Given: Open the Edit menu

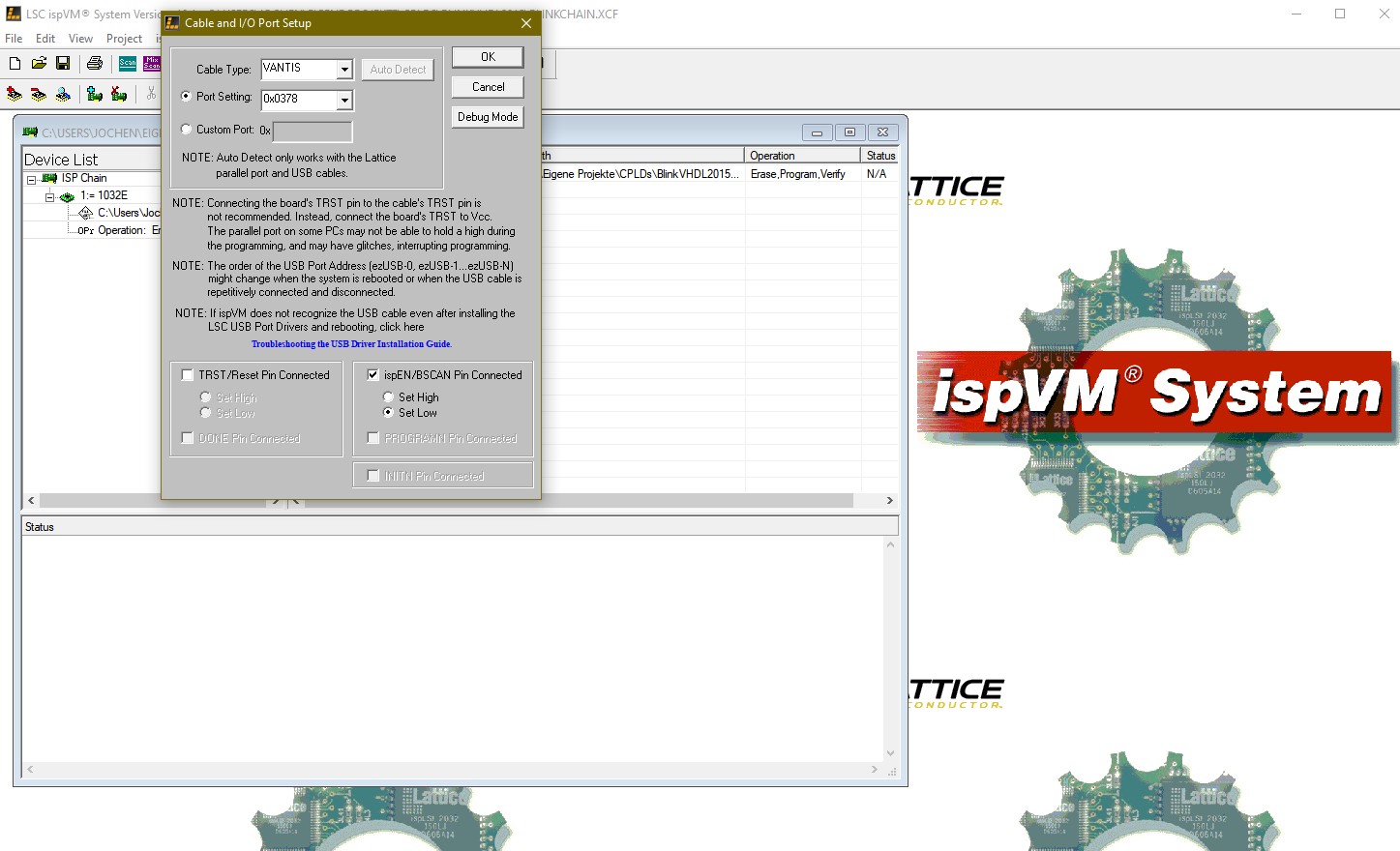Looking at the screenshot, I should coord(45,39).
